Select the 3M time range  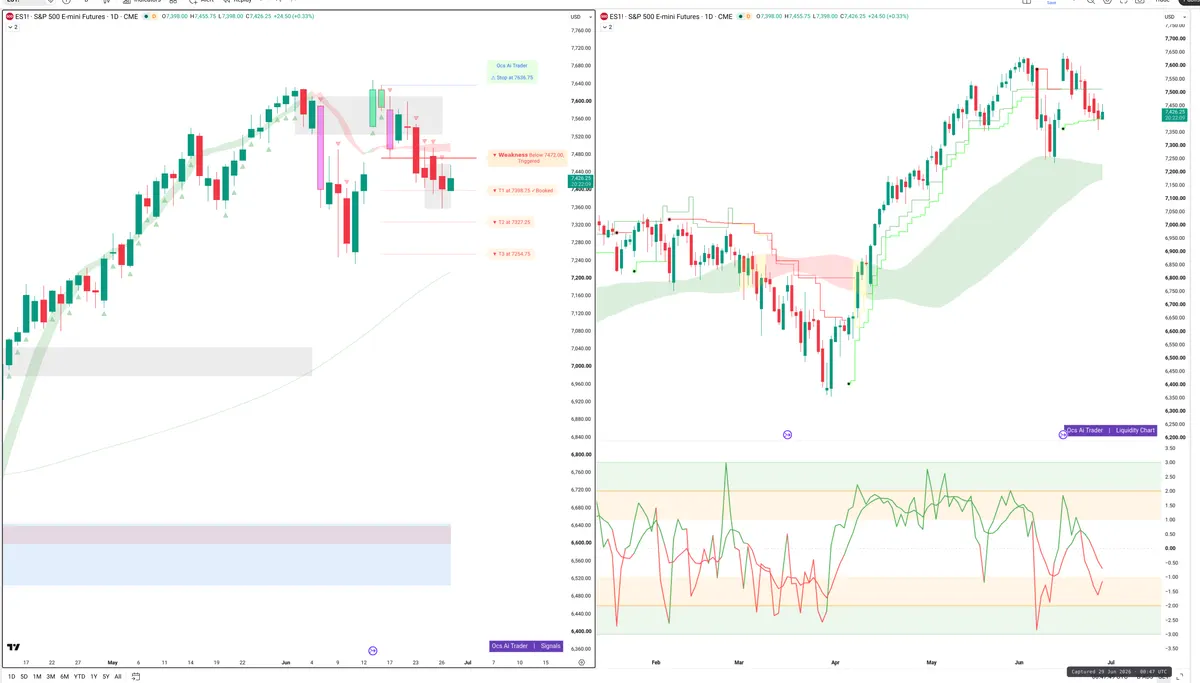coord(50,676)
